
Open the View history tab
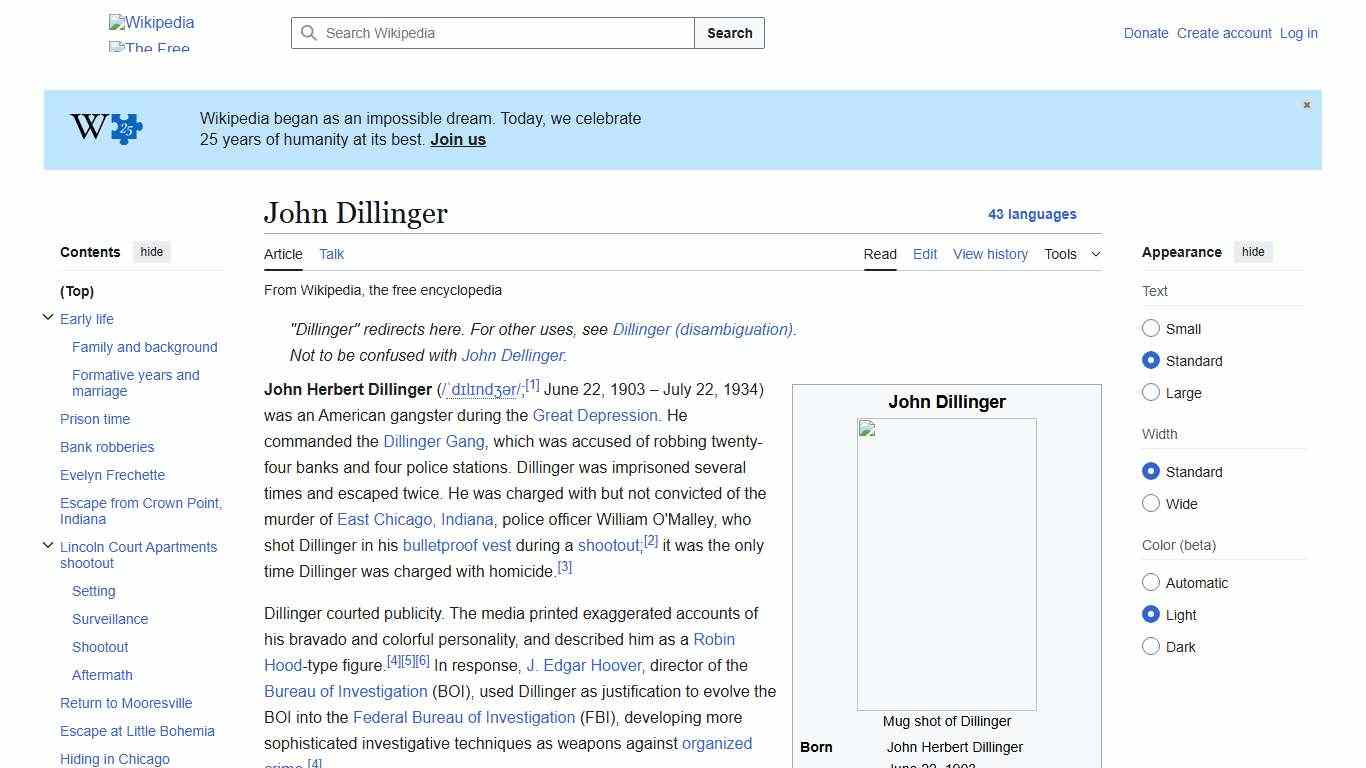[989, 254]
